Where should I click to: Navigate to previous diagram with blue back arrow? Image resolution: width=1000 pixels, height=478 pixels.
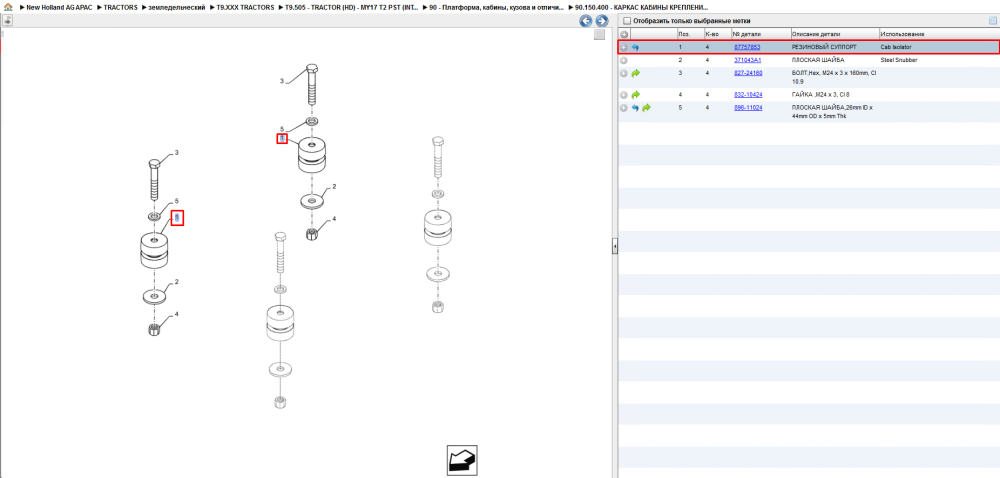[x=585, y=21]
